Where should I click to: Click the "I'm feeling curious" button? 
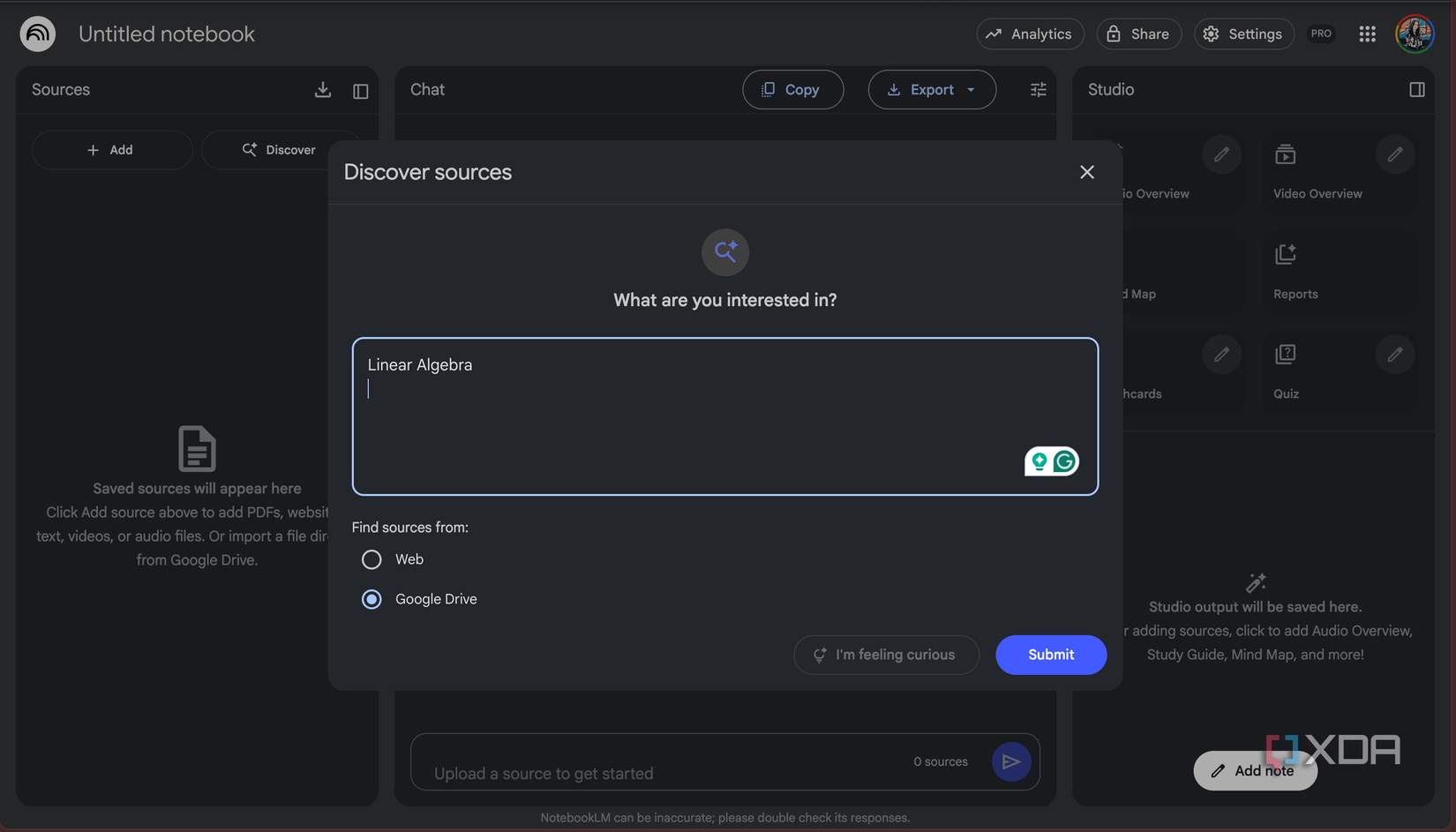pos(886,655)
